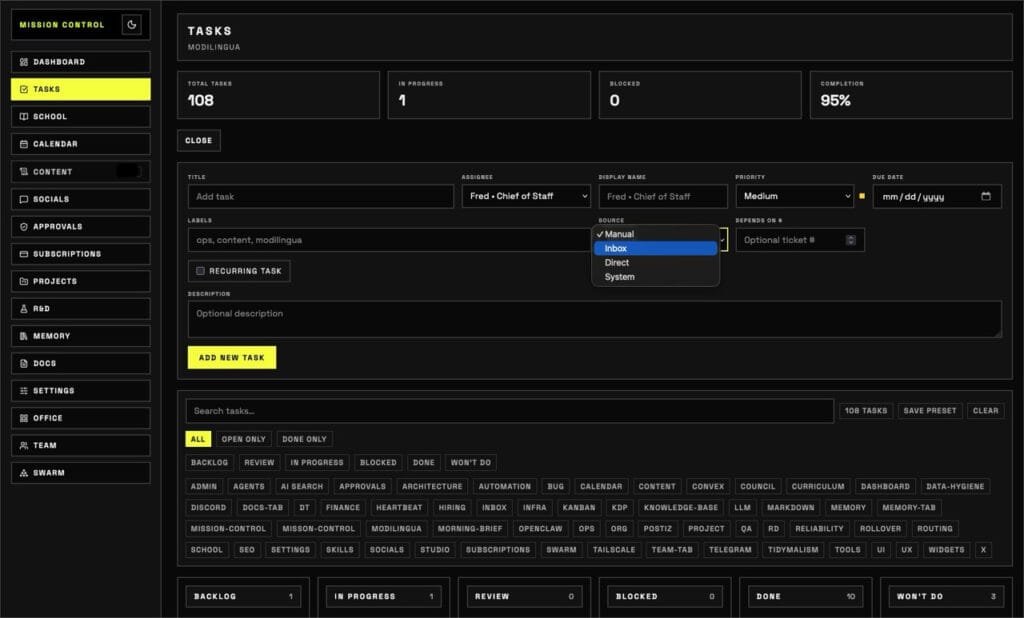Image resolution: width=1024 pixels, height=618 pixels.
Task: Toggle the BACKLOG status filter chip
Action: pyautogui.click(x=209, y=463)
